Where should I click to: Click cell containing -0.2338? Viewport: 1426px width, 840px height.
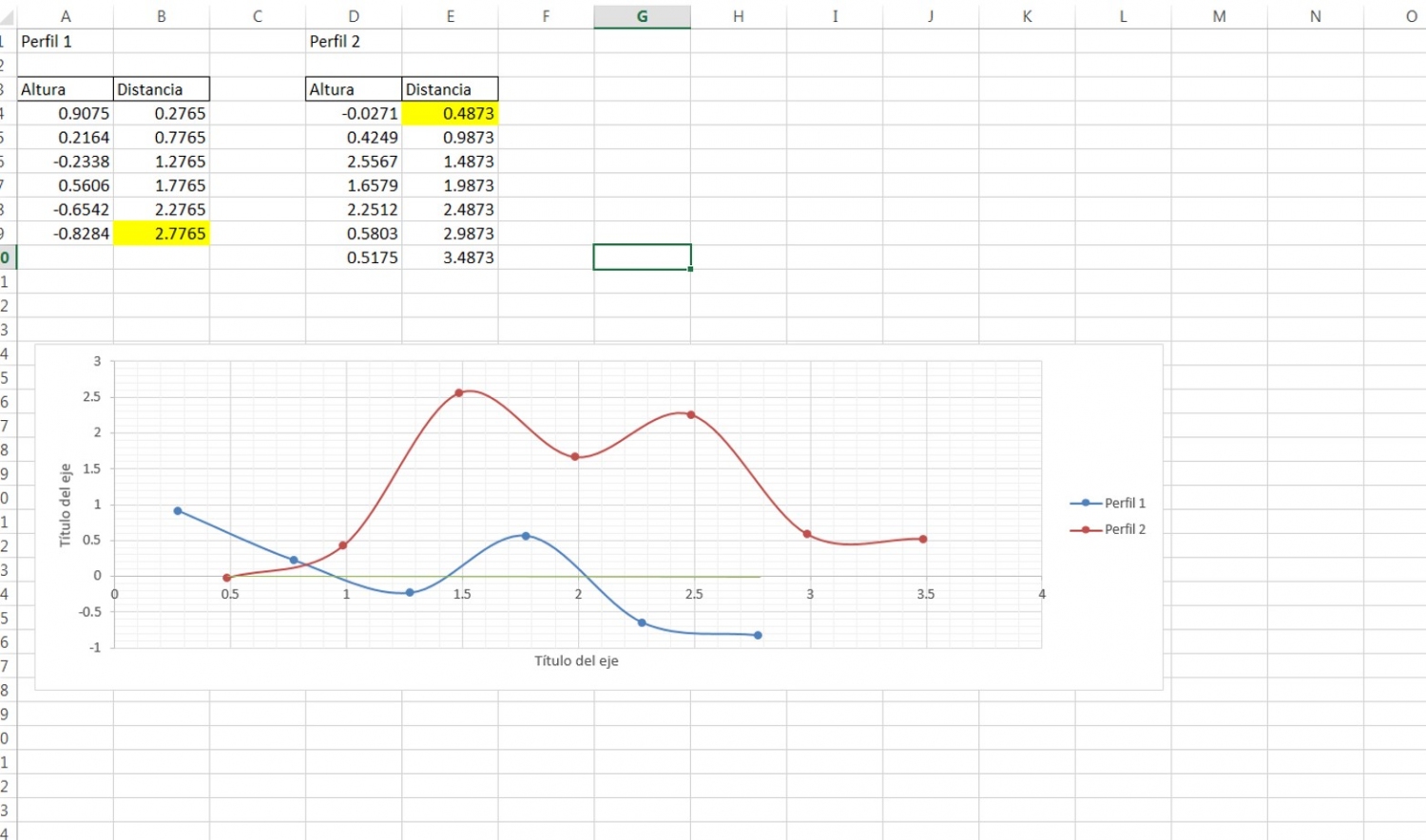(66, 162)
